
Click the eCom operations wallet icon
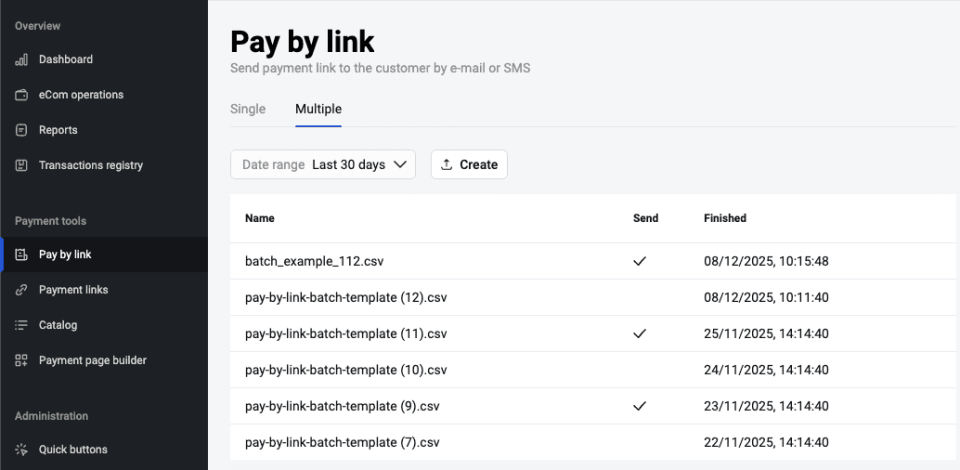click(x=21, y=95)
